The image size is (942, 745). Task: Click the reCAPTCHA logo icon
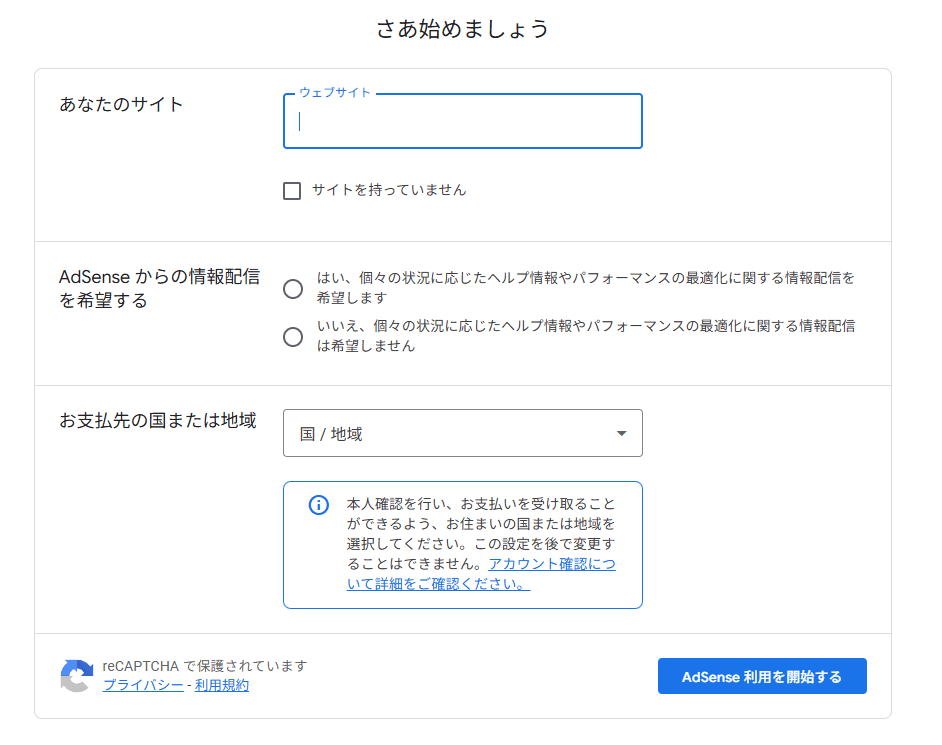pos(77,676)
